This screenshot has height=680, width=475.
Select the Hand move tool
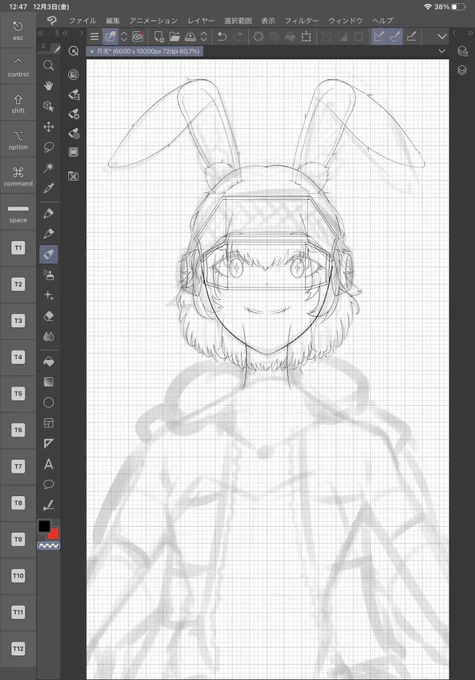click(x=49, y=86)
